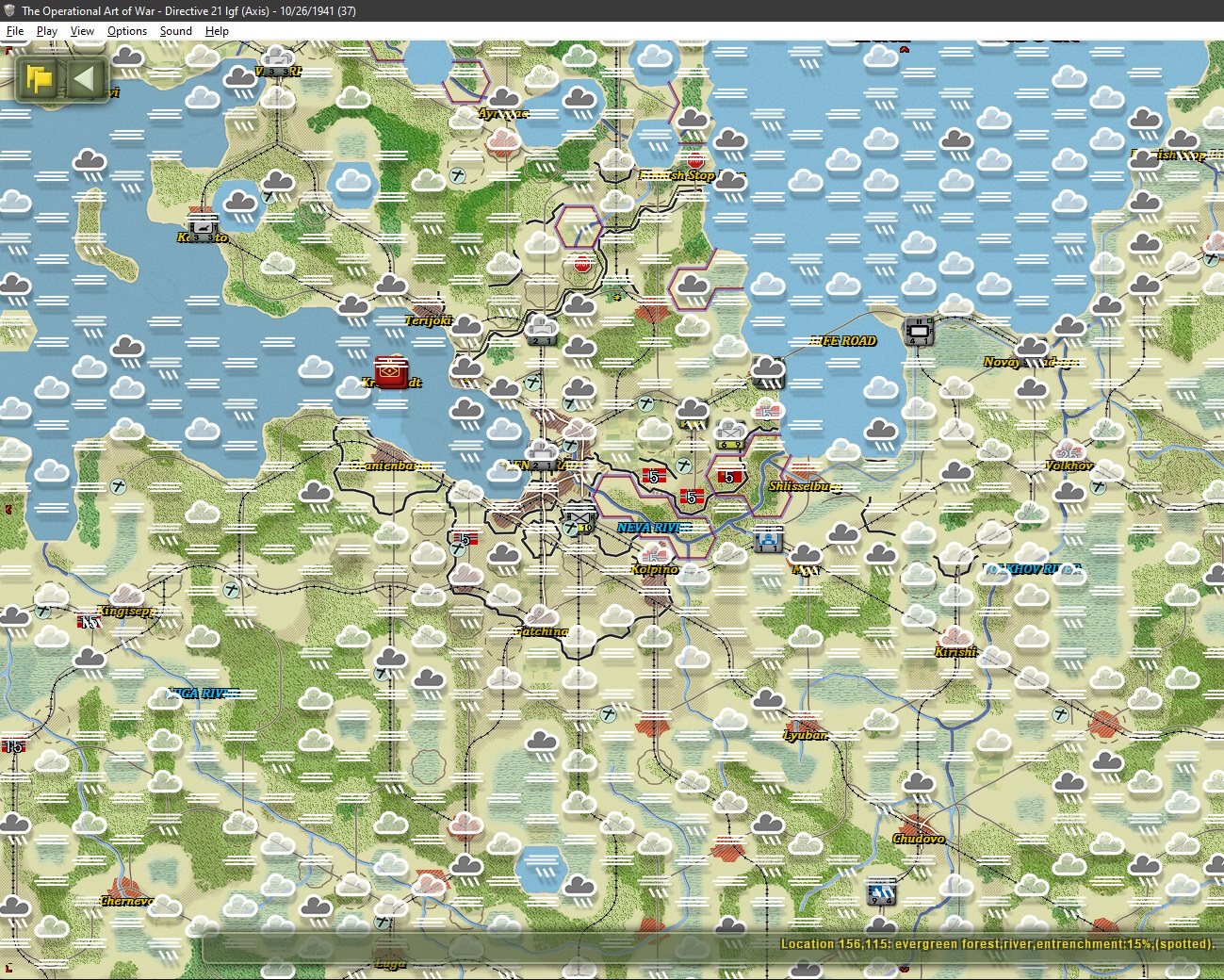Open the Sound menu
The height and width of the screenshot is (980, 1224).
176,31
